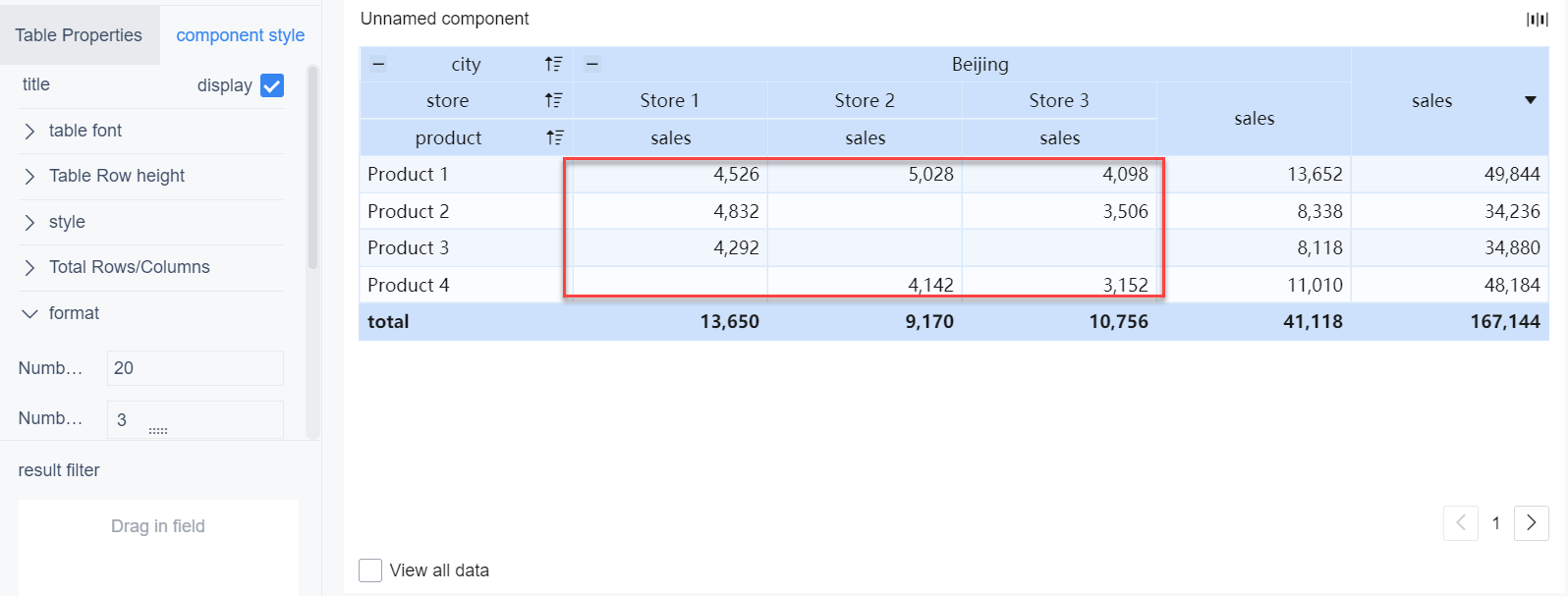Collapse the format section
Image resolution: width=1568 pixels, height=596 pixels.
[x=152, y=313]
